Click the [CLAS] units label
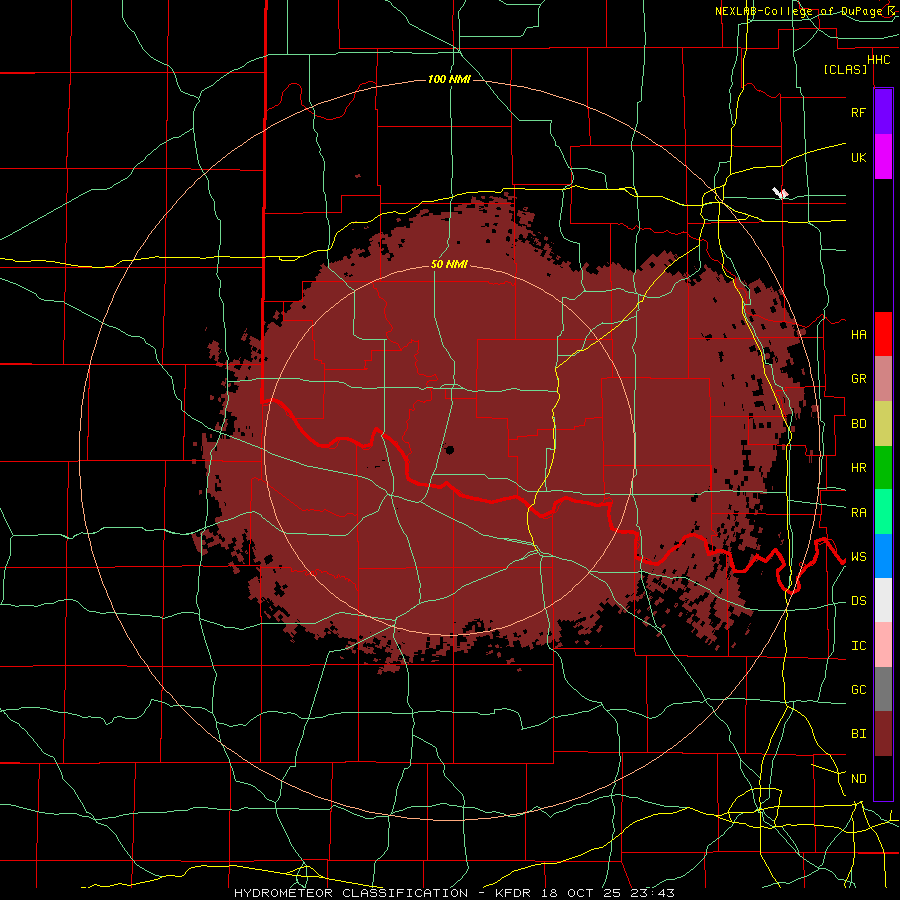The image size is (900, 900). click(x=845, y=69)
